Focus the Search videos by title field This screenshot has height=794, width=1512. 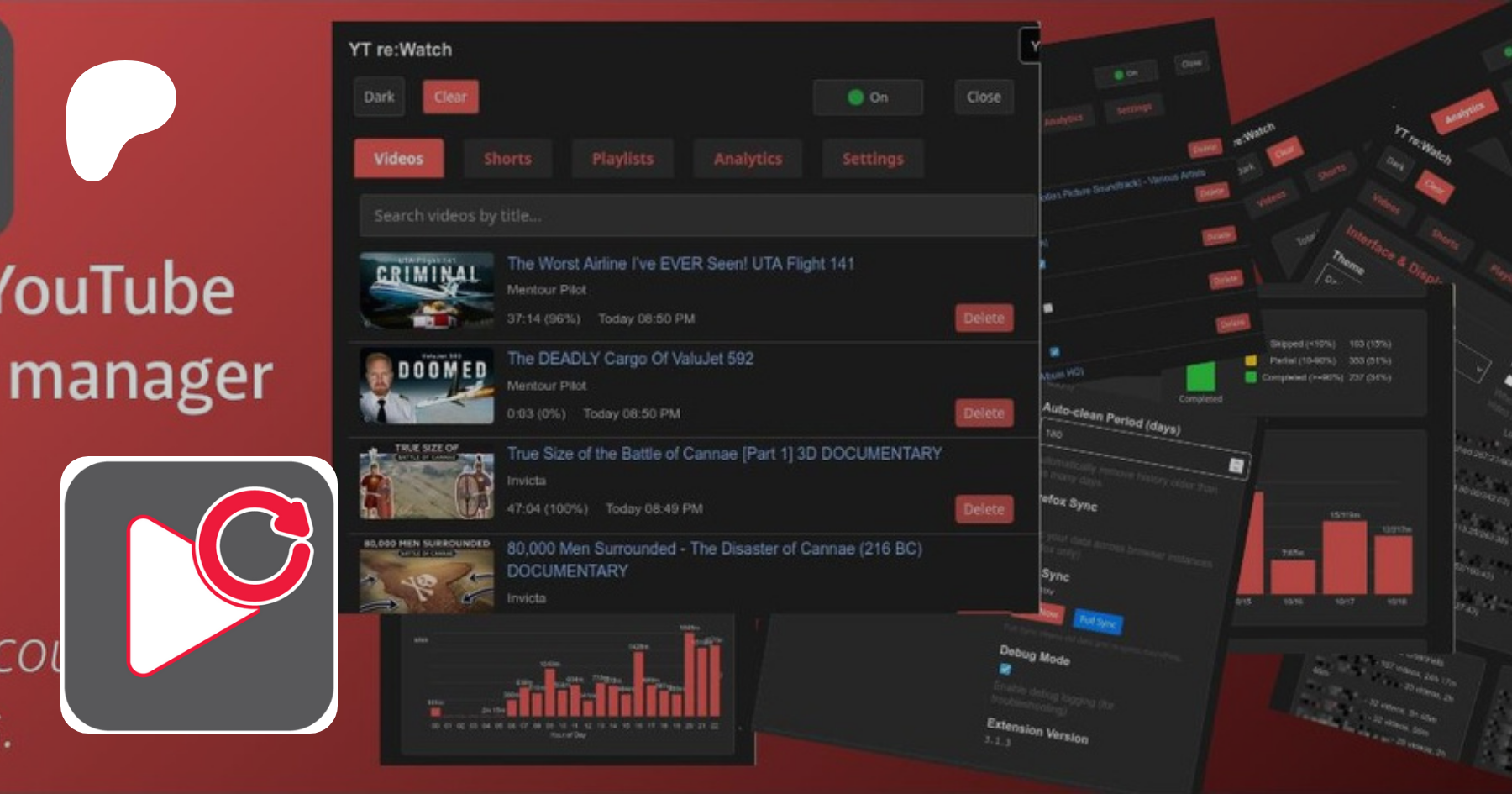pyautogui.click(x=696, y=216)
